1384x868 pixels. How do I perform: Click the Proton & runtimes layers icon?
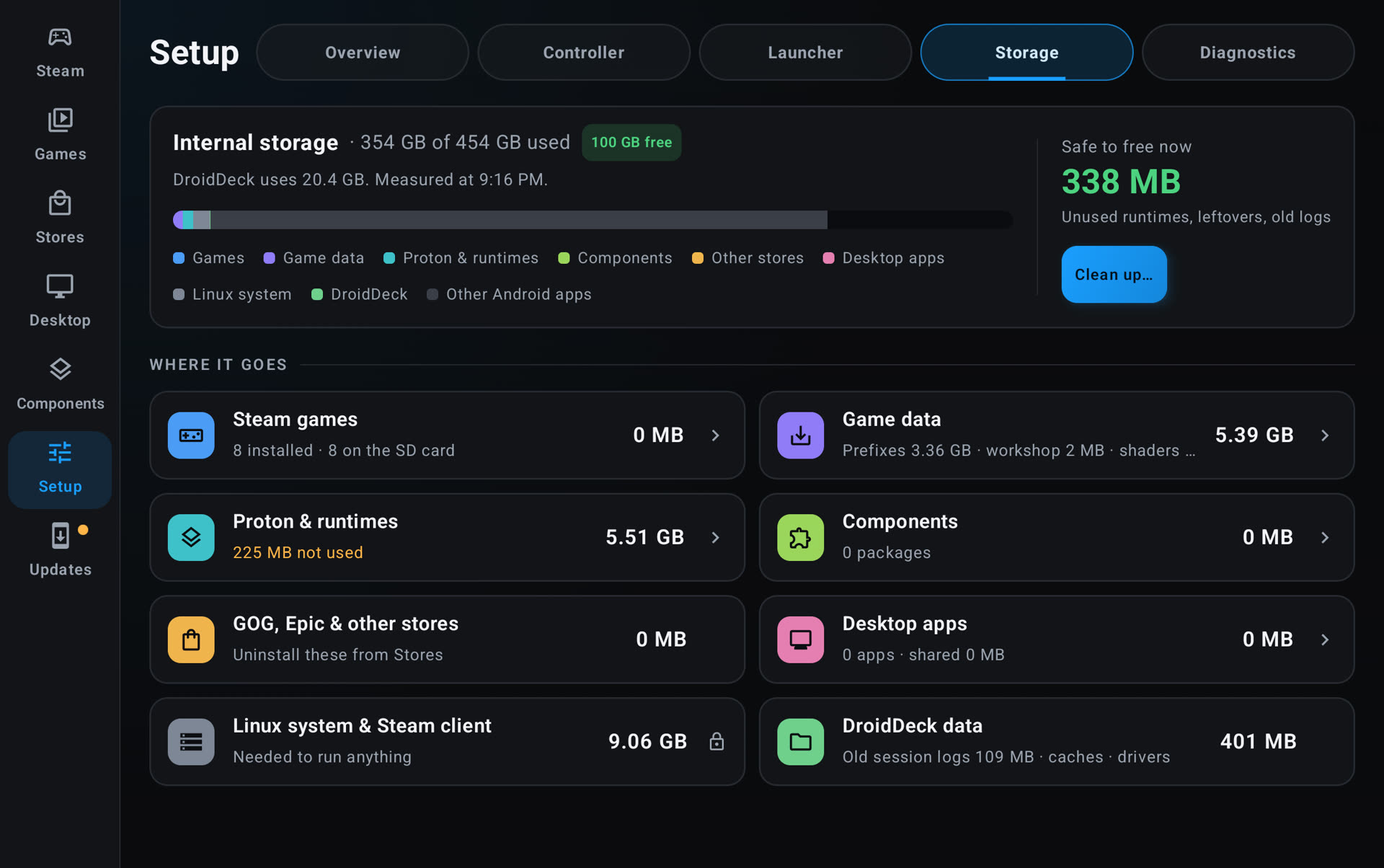pos(191,537)
